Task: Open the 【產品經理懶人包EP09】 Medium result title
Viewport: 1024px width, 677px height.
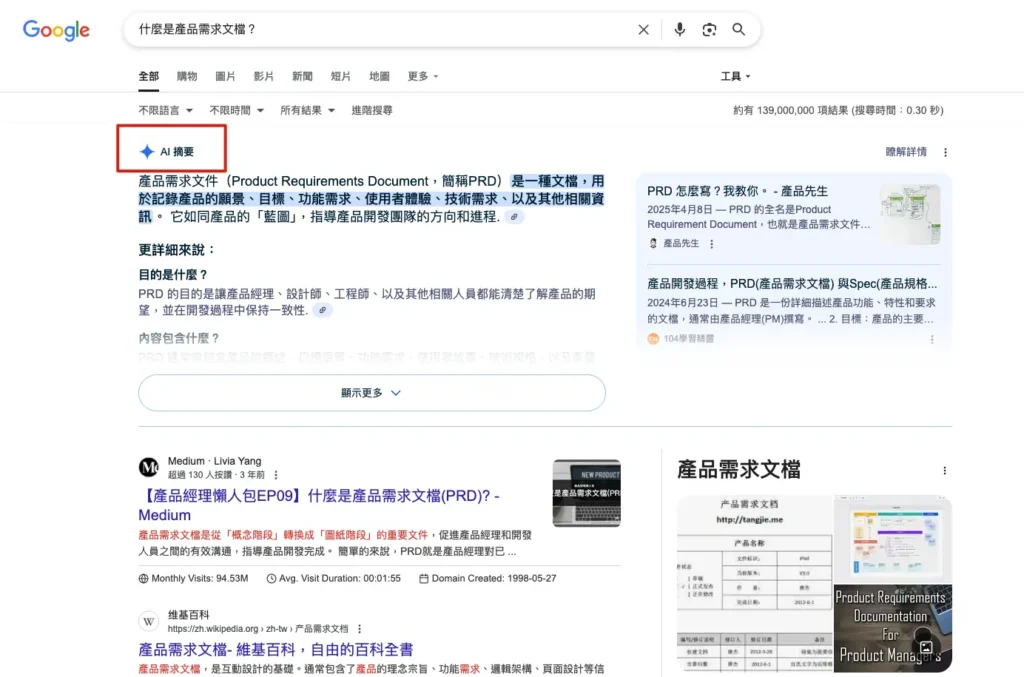Action: pos(319,505)
